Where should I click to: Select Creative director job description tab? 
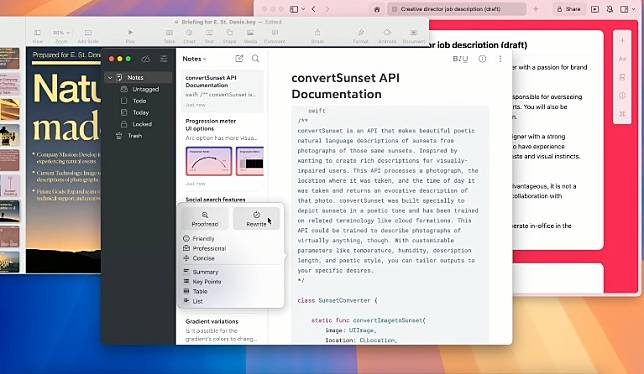456,9
